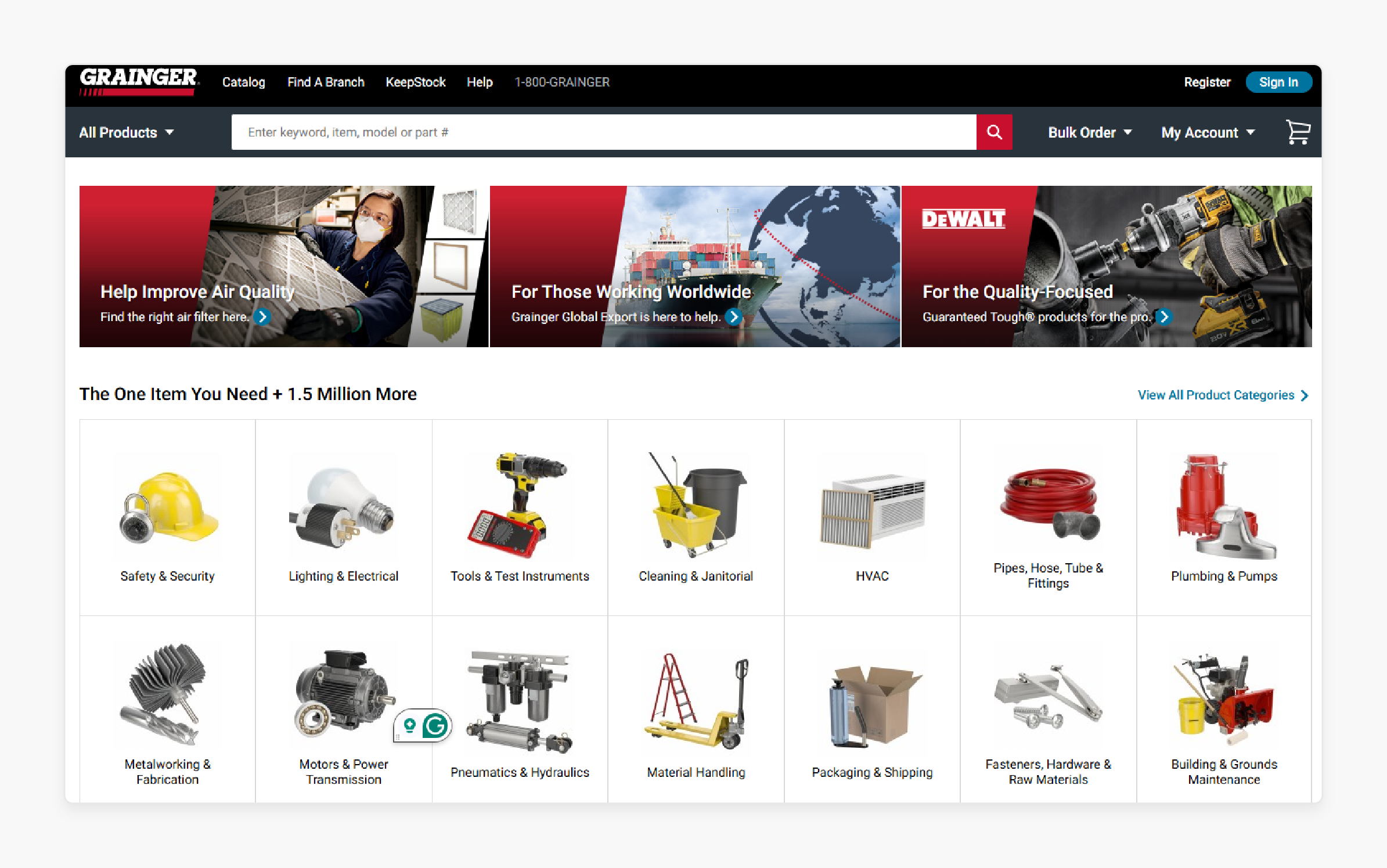Click the Grainger logo
The height and width of the screenshot is (868, 1387).
[139, 82]
